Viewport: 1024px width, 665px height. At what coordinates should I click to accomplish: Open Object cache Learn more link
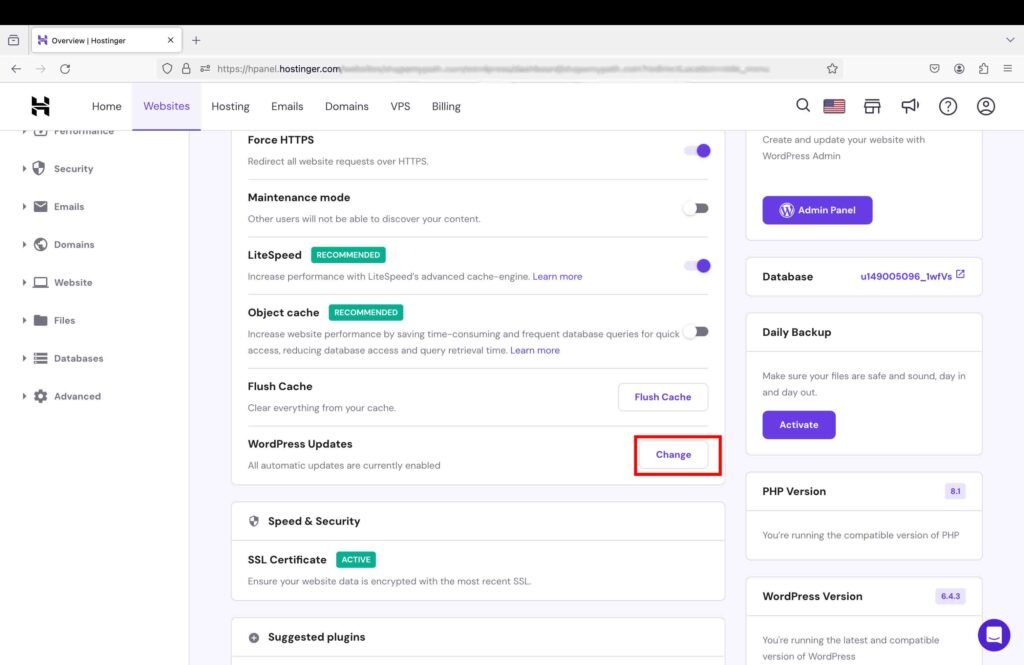(535, 350)
